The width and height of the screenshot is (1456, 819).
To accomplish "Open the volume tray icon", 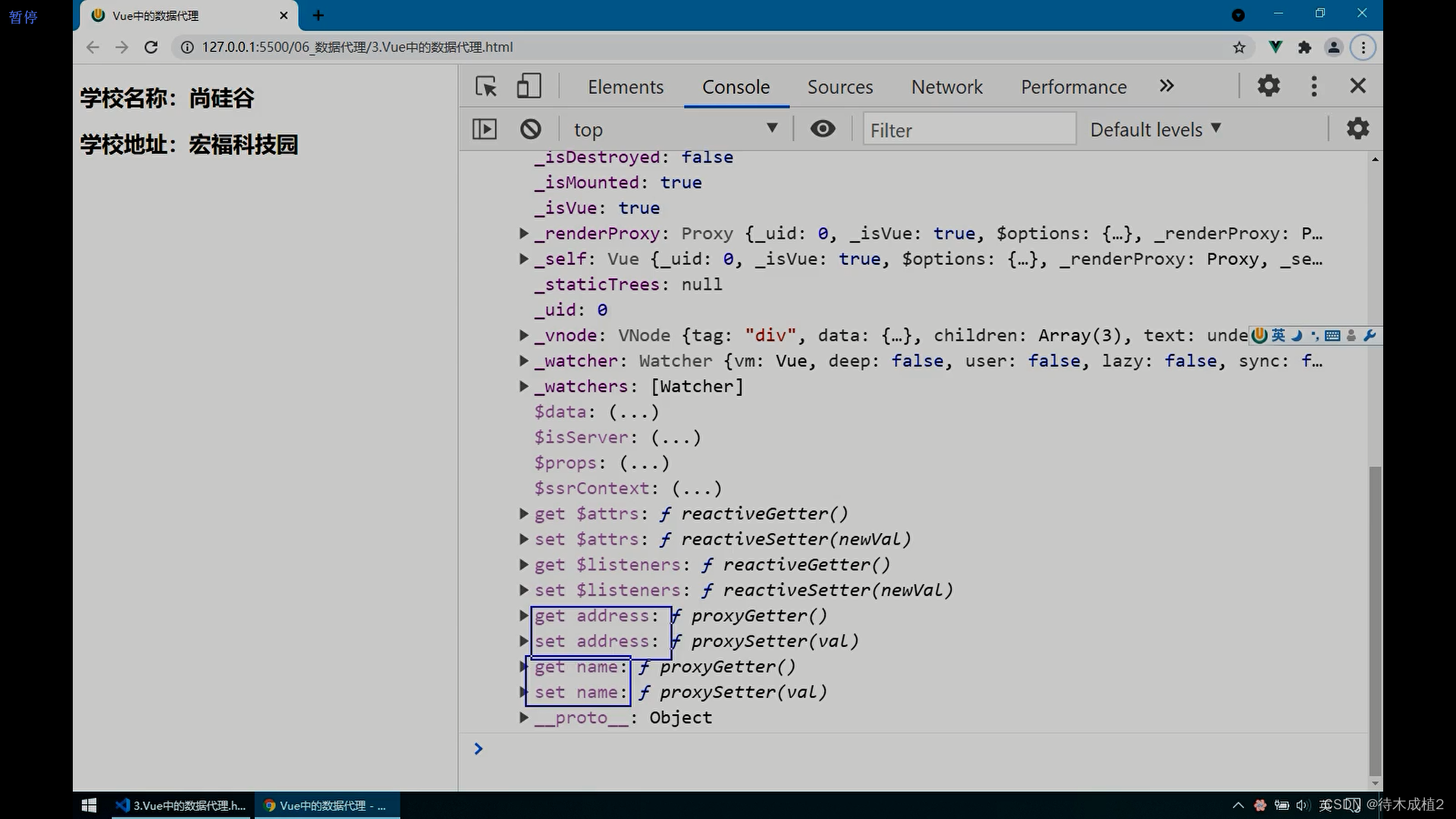I will 1302,805.
